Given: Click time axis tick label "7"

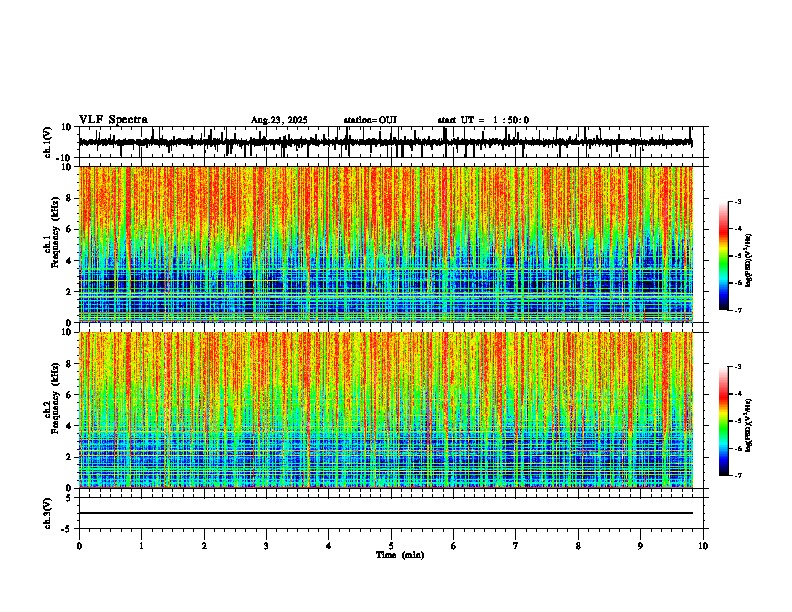Looking at the screenshot, I should pyautogui.click(x=516, y=546).
